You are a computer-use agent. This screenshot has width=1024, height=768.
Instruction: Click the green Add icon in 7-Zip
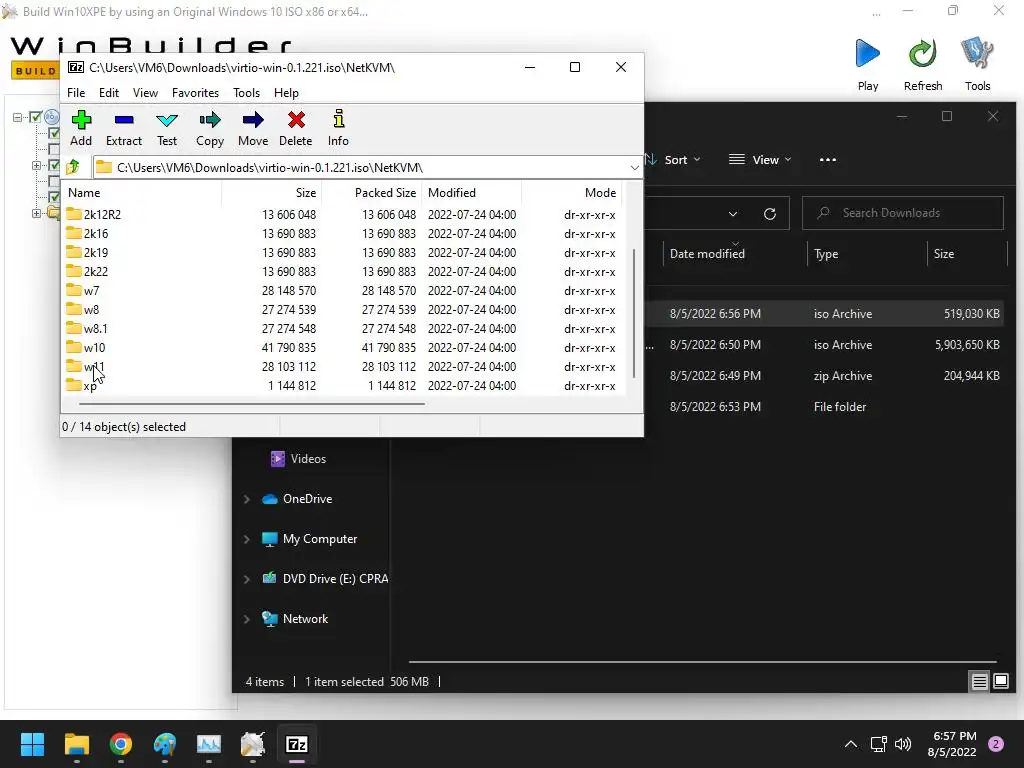click(81, 120)
